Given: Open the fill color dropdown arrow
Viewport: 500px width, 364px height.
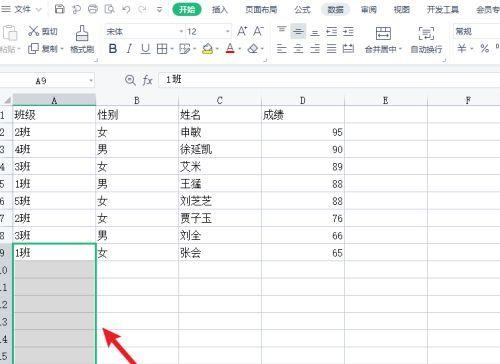Looking at the screenshot, I should tap(217, 49).
